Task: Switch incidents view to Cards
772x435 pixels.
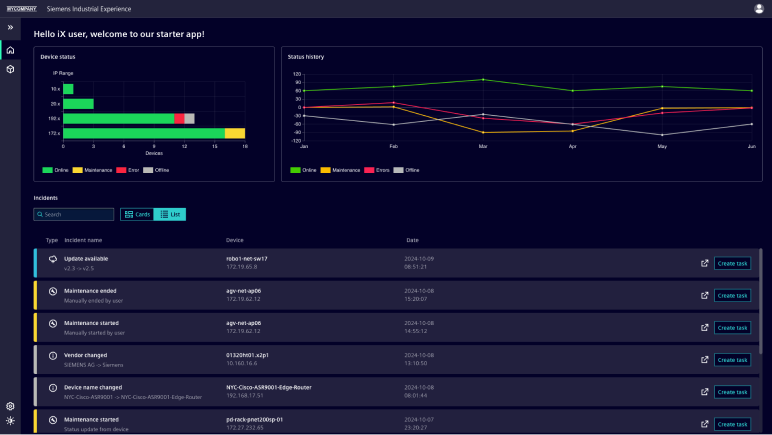Action: coord(137,214)
